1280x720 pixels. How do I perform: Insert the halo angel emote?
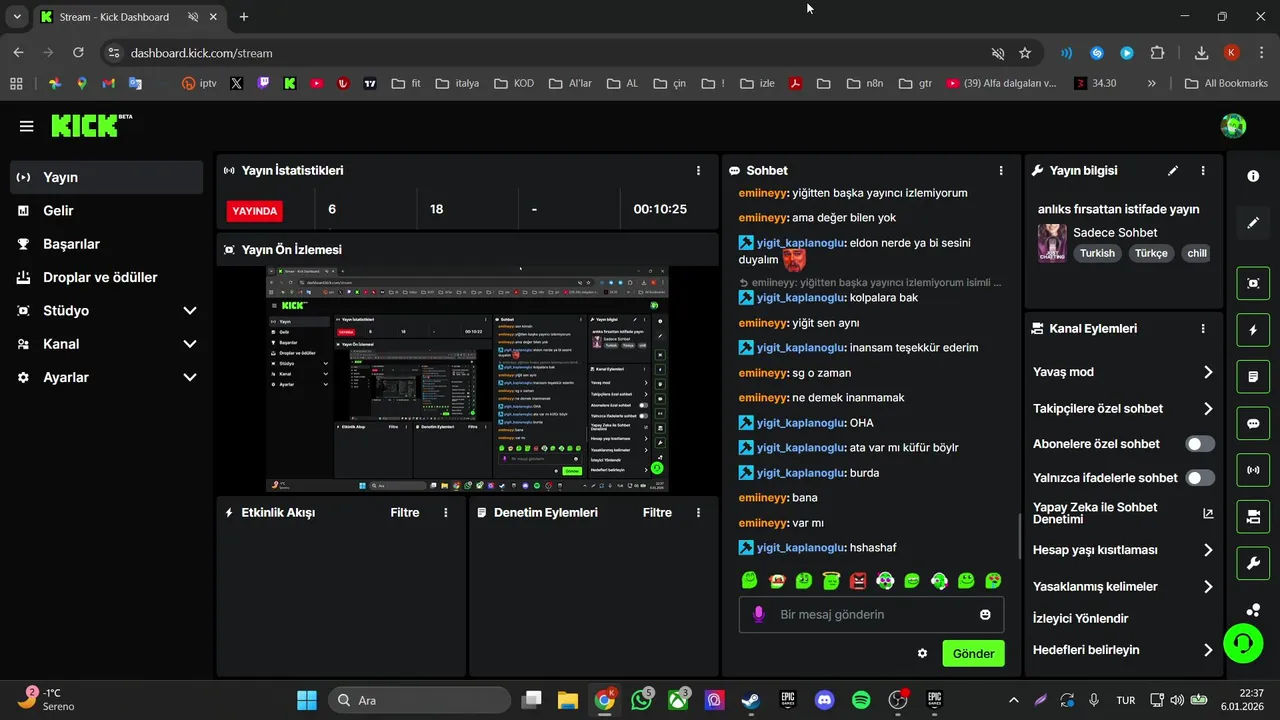[x=831, y=580]
